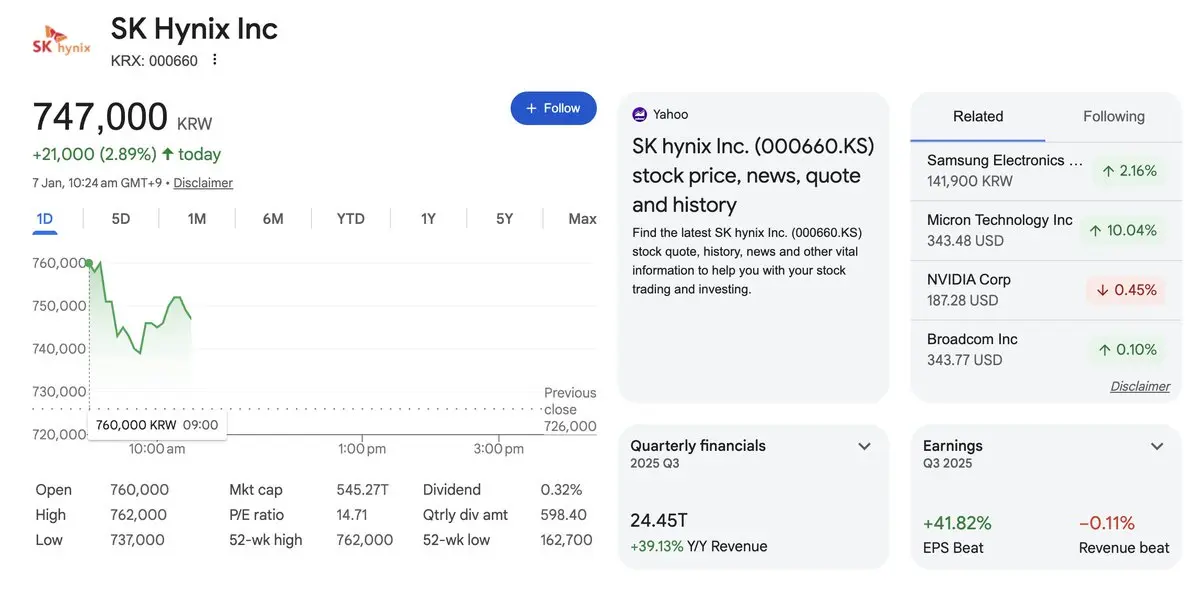Open the Disclaimer link under the price
Viewport: 1200px width, 590px height.
[203, 183]
